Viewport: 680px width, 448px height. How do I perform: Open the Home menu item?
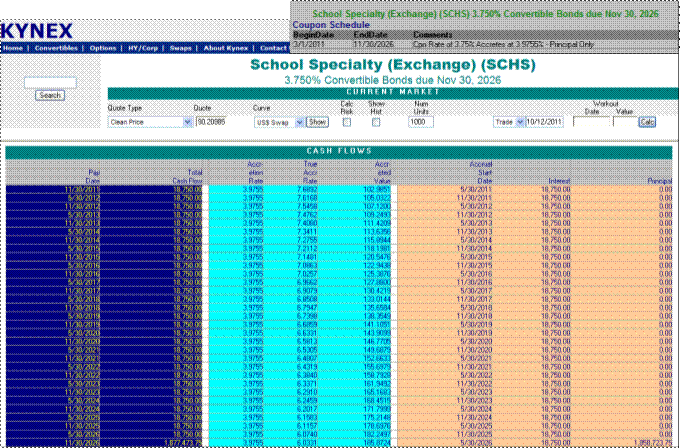pyautogui.click(x=13, y=48)
